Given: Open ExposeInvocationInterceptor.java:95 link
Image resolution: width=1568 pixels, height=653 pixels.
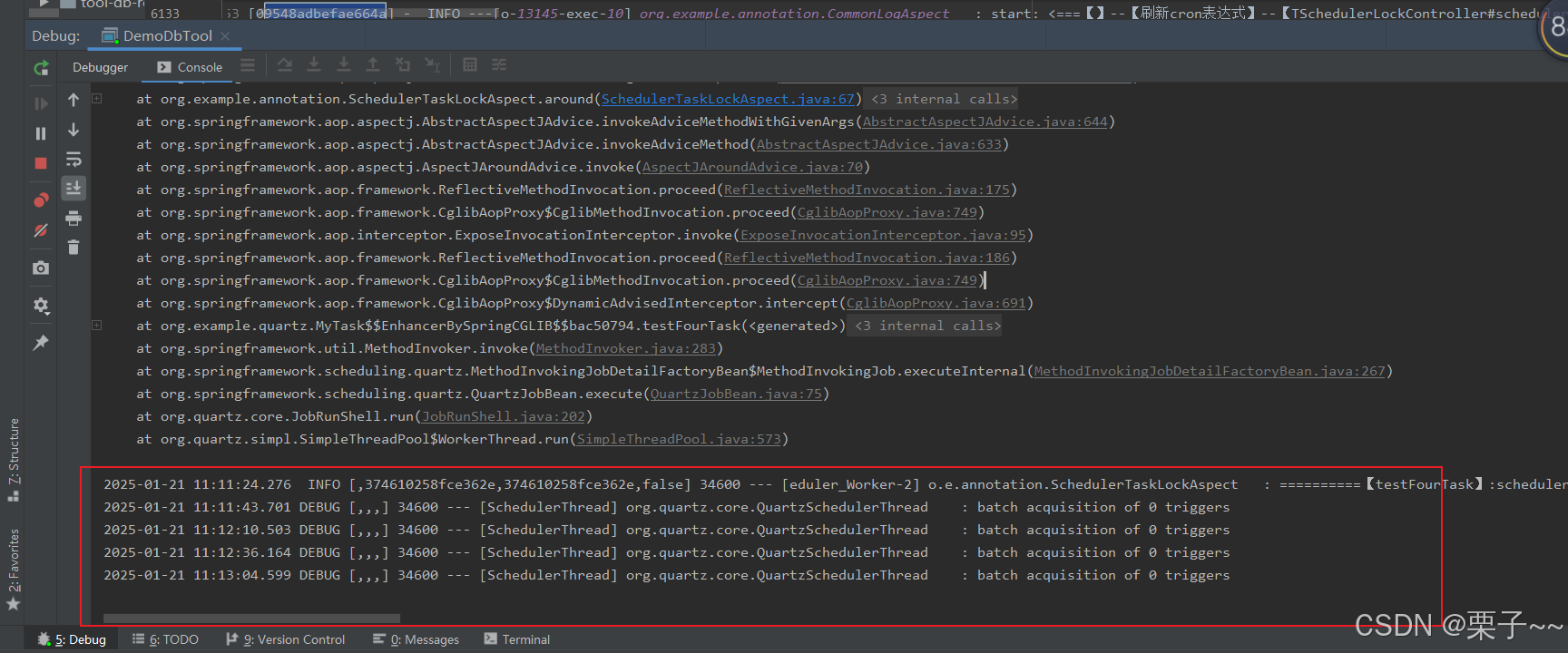Looking at the screenshot, I should [x=883, y=235].
